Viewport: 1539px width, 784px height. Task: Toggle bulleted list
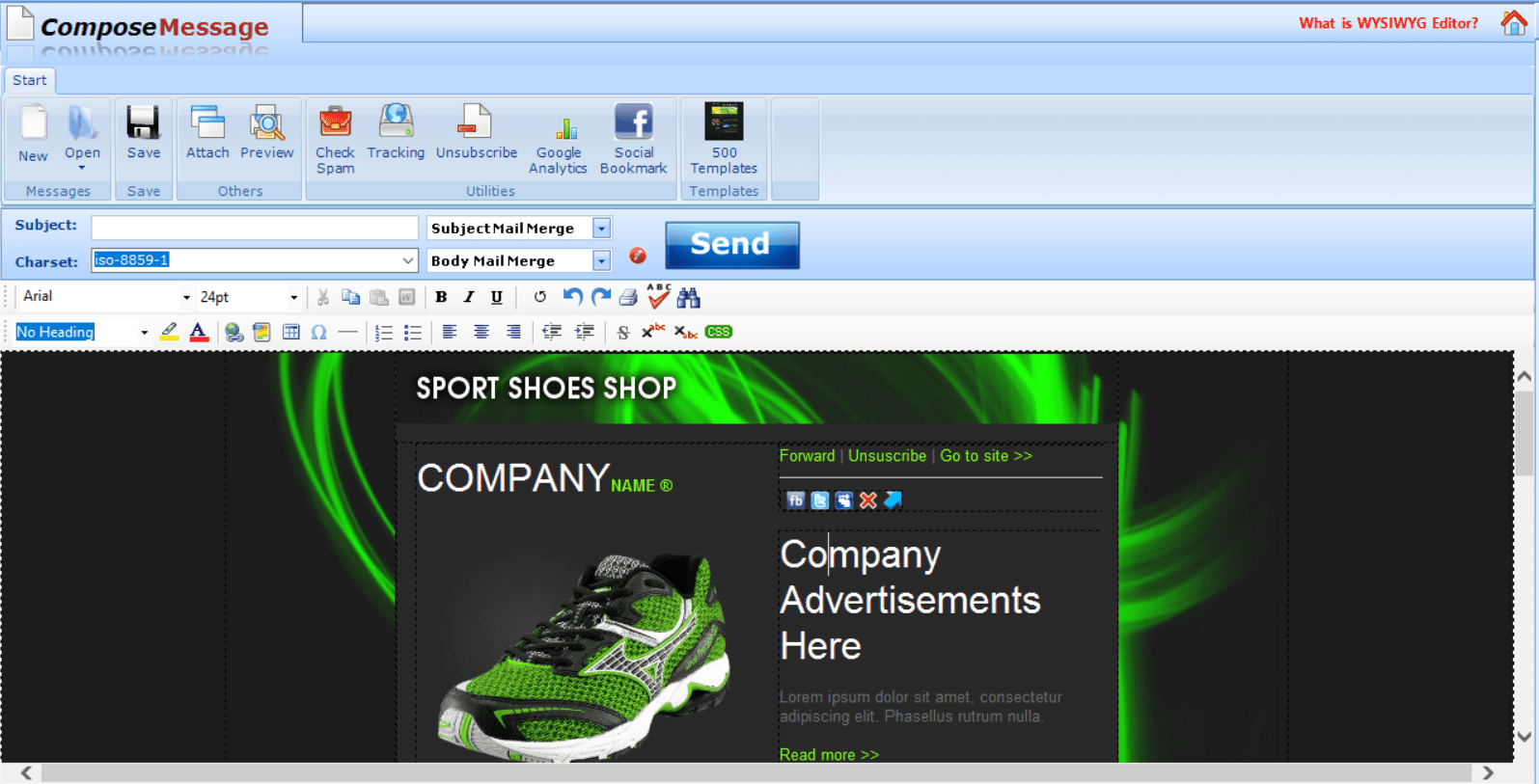point(413,333)
